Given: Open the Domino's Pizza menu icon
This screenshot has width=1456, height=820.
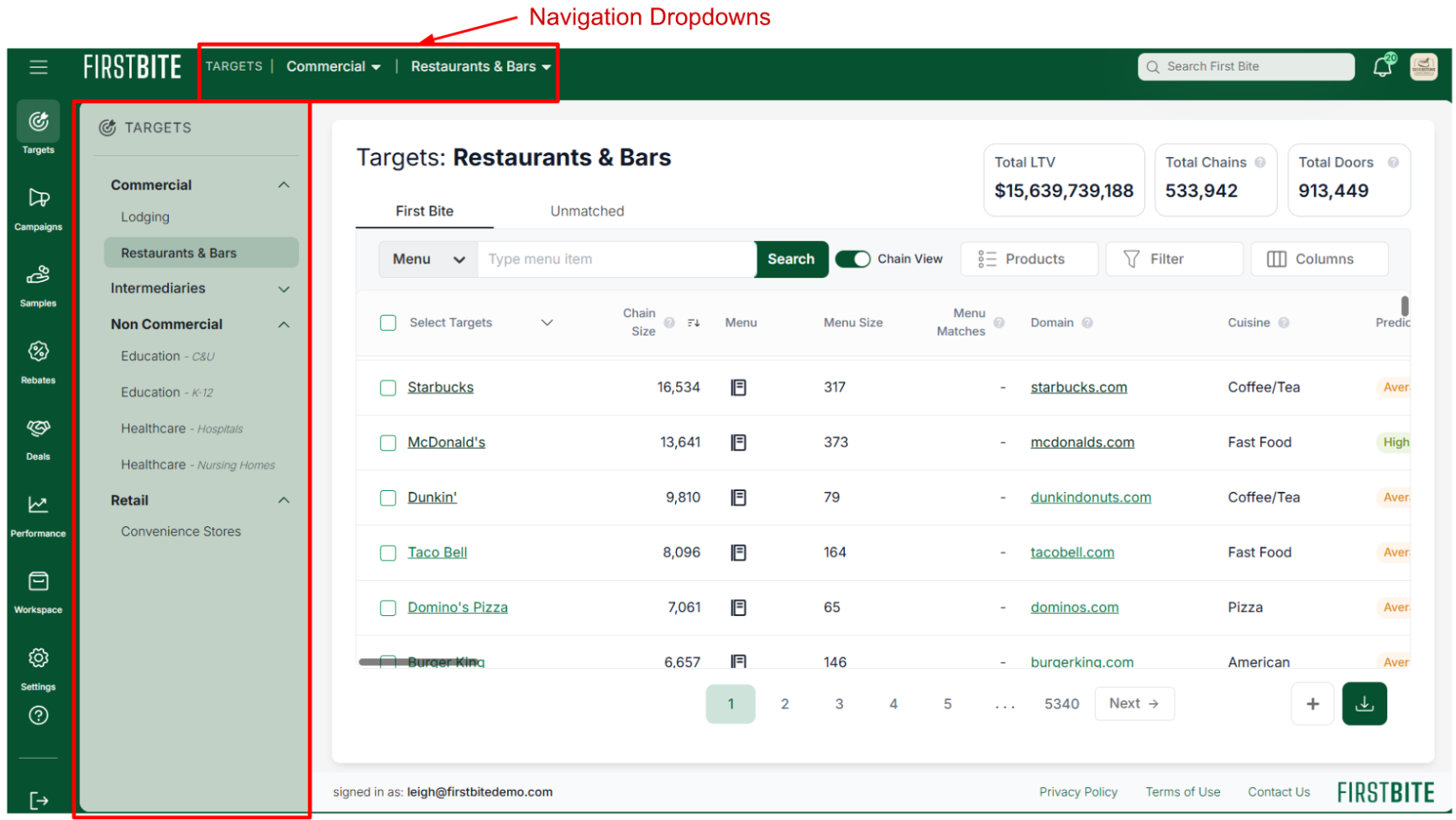Looking at the screenshot, I should (x=739, y=608).
